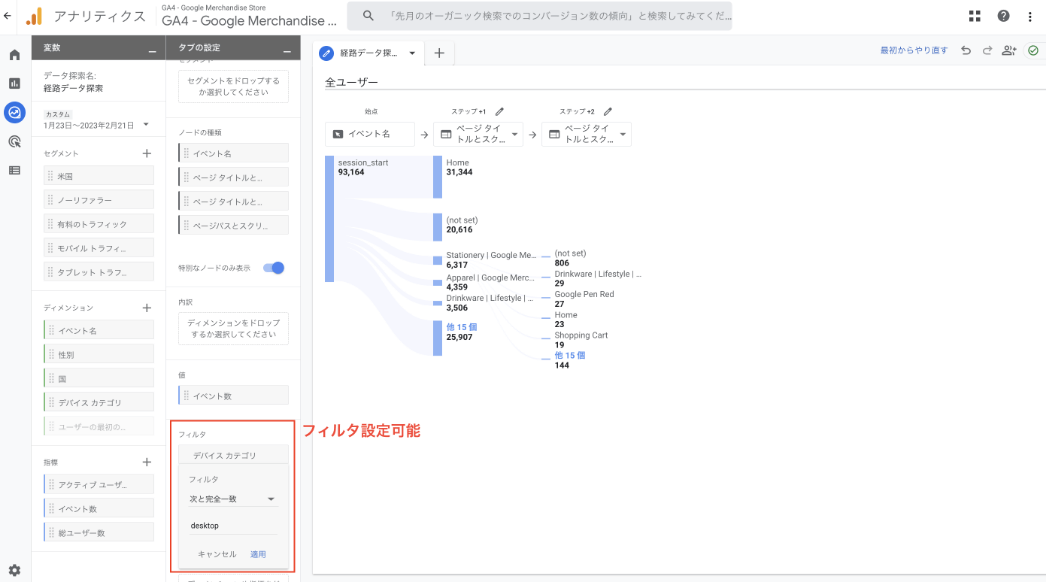
Task: Open the 始点 イベント名 node selector
Action: pyautogui.click(x=370, y=134)
